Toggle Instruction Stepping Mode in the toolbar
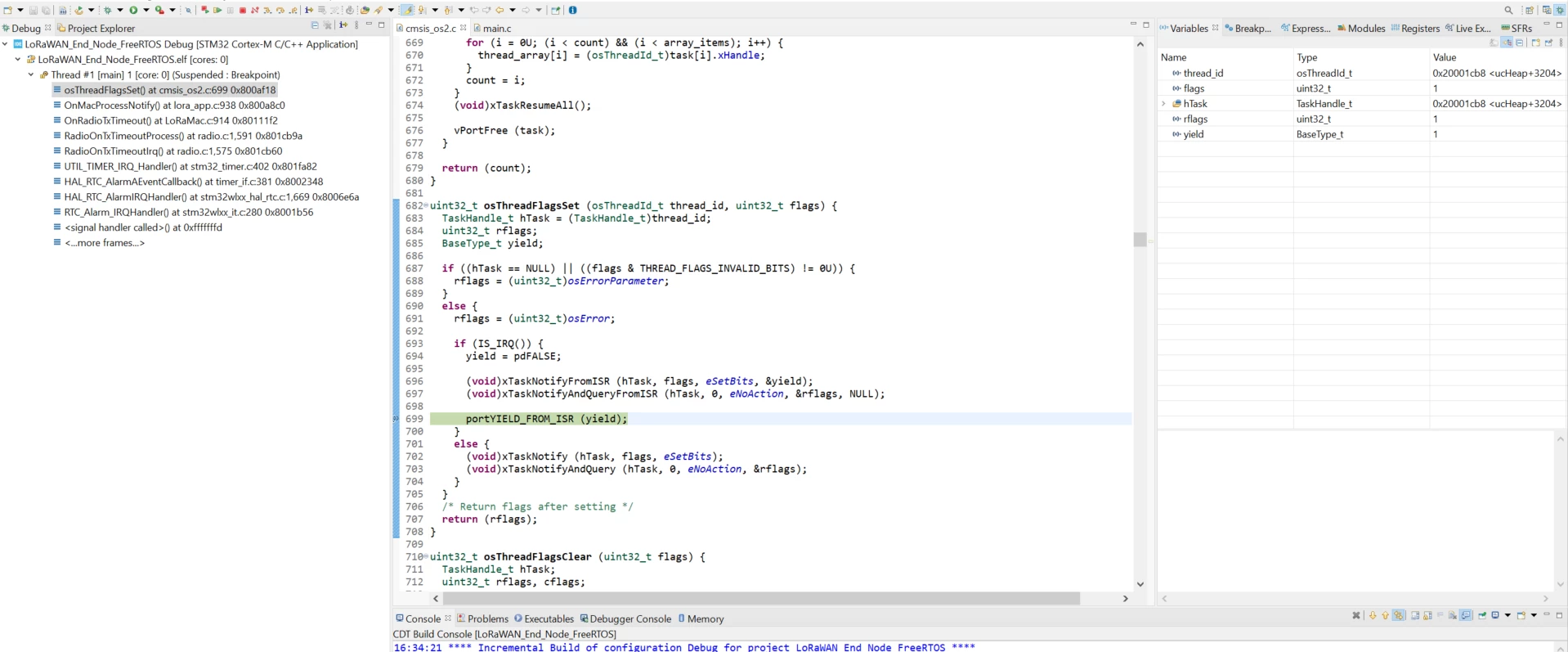Image resolution: width=1568 pixels, height=652 pixels. [x=310, y=10]
